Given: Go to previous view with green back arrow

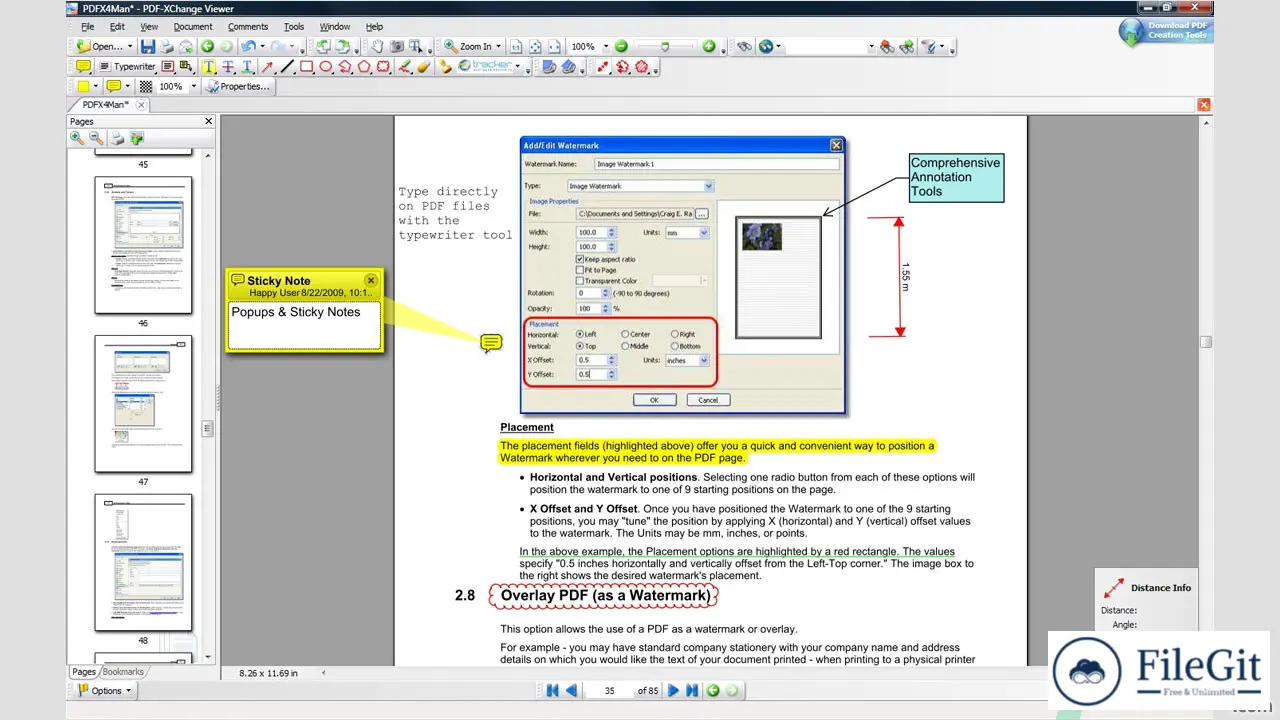Looking at the screenshot, I should [x=207, y=46].
